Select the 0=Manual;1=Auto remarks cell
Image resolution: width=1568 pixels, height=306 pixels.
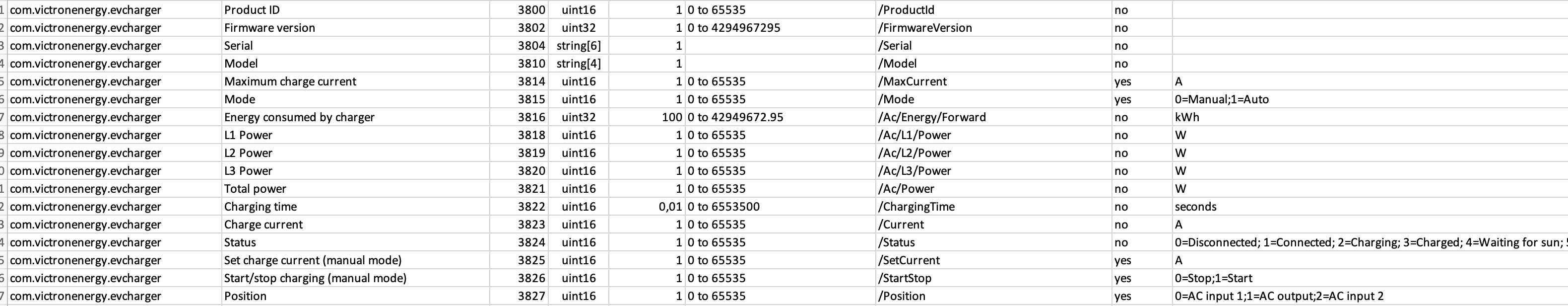[1370, 99]
